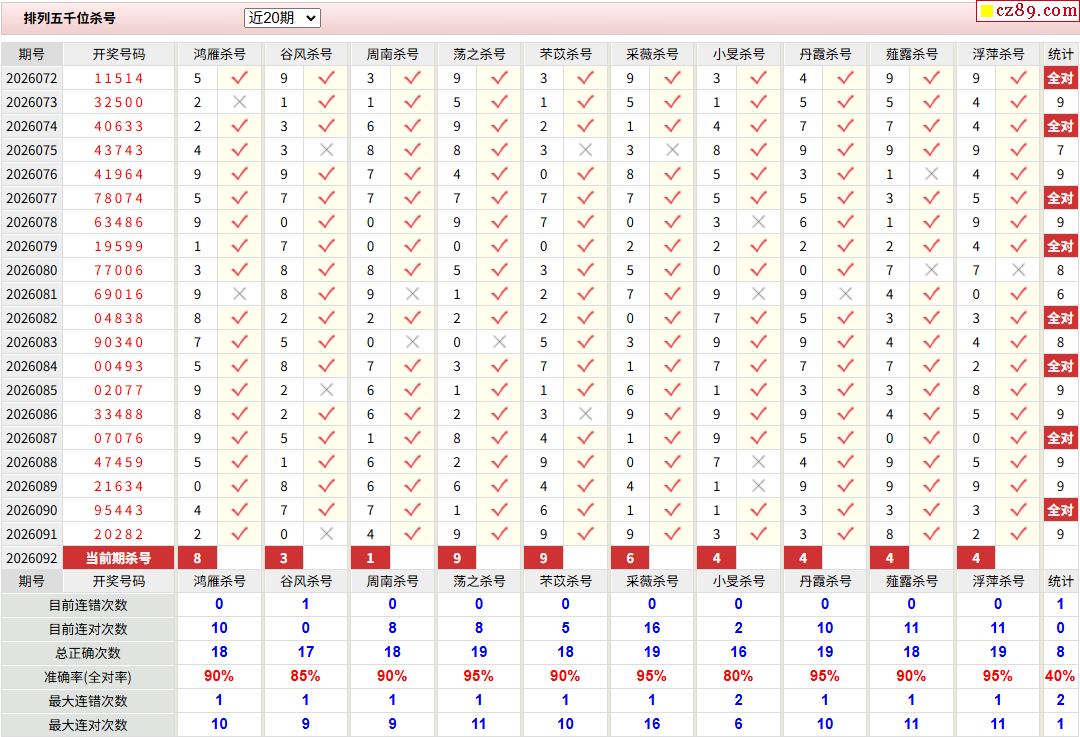Click the red check for 鸿雁杀号 in row 2026072
The height and width of the screenshot is (737, 1080).
coord(239,78)
